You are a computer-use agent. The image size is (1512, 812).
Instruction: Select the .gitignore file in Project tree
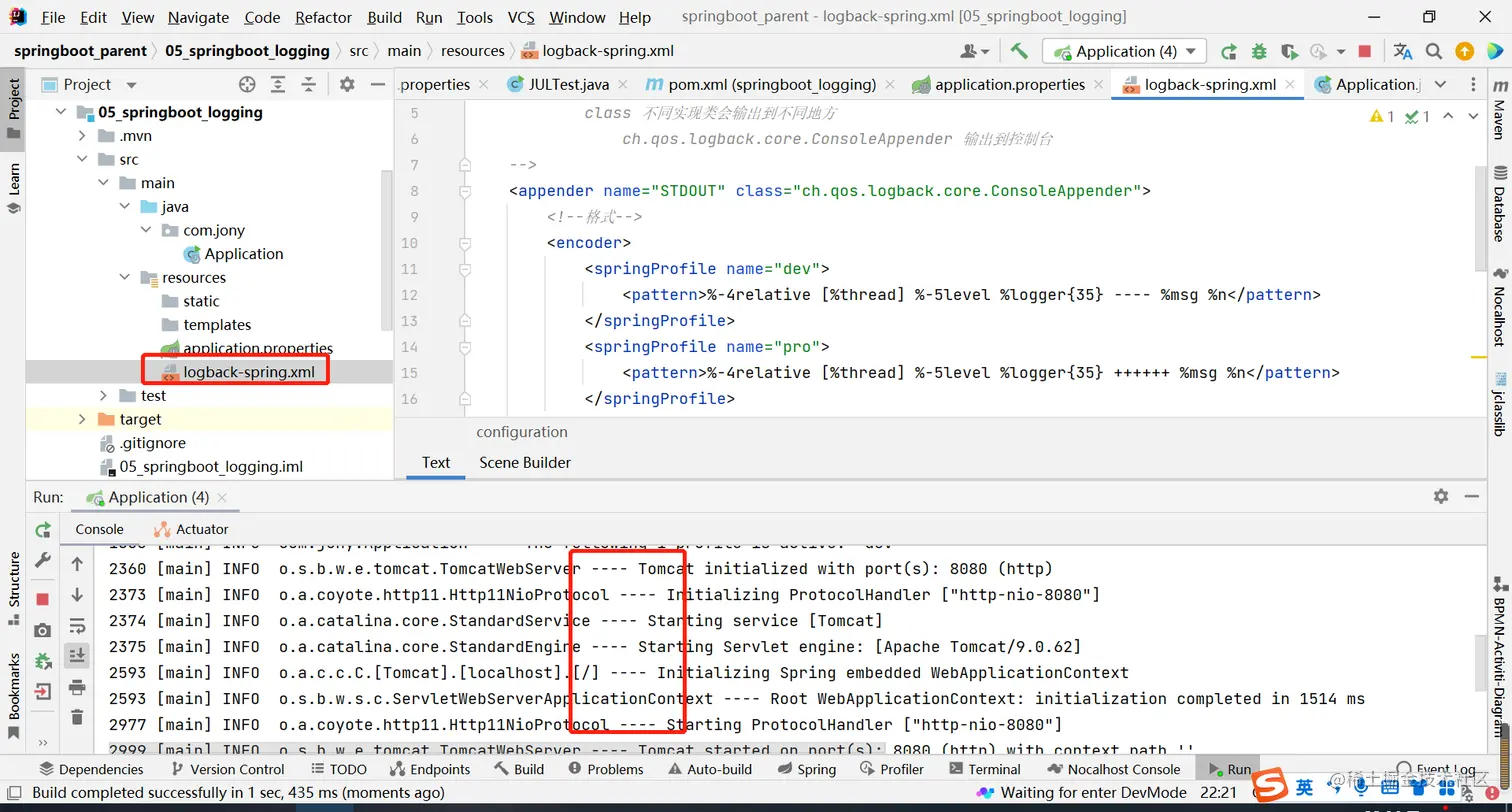point(152,443)
